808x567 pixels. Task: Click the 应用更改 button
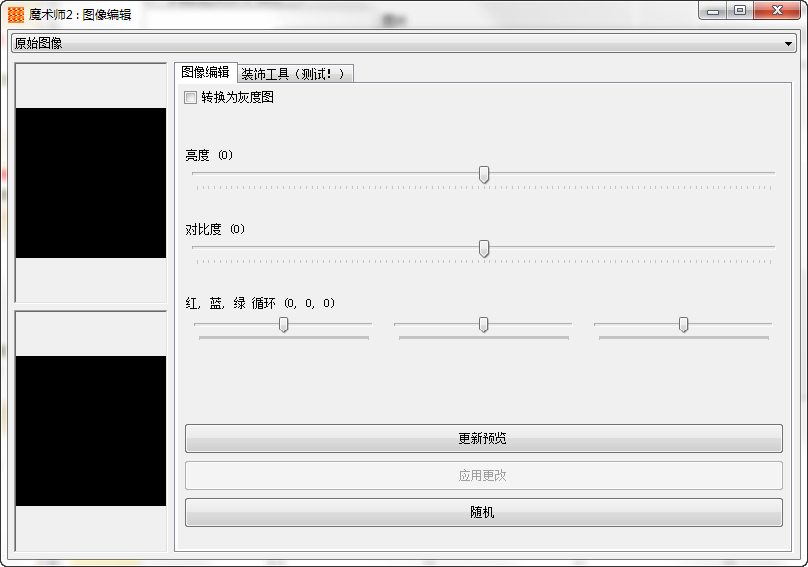coord(484,475)
